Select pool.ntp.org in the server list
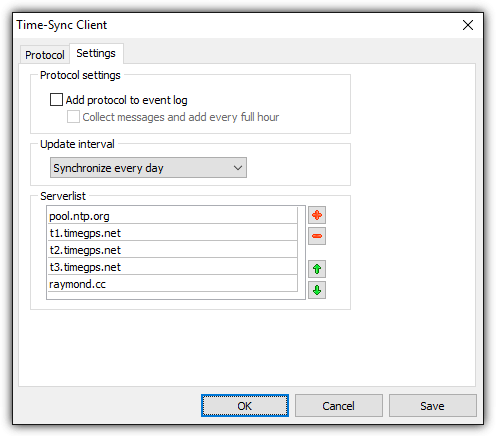 click(172, 216)
